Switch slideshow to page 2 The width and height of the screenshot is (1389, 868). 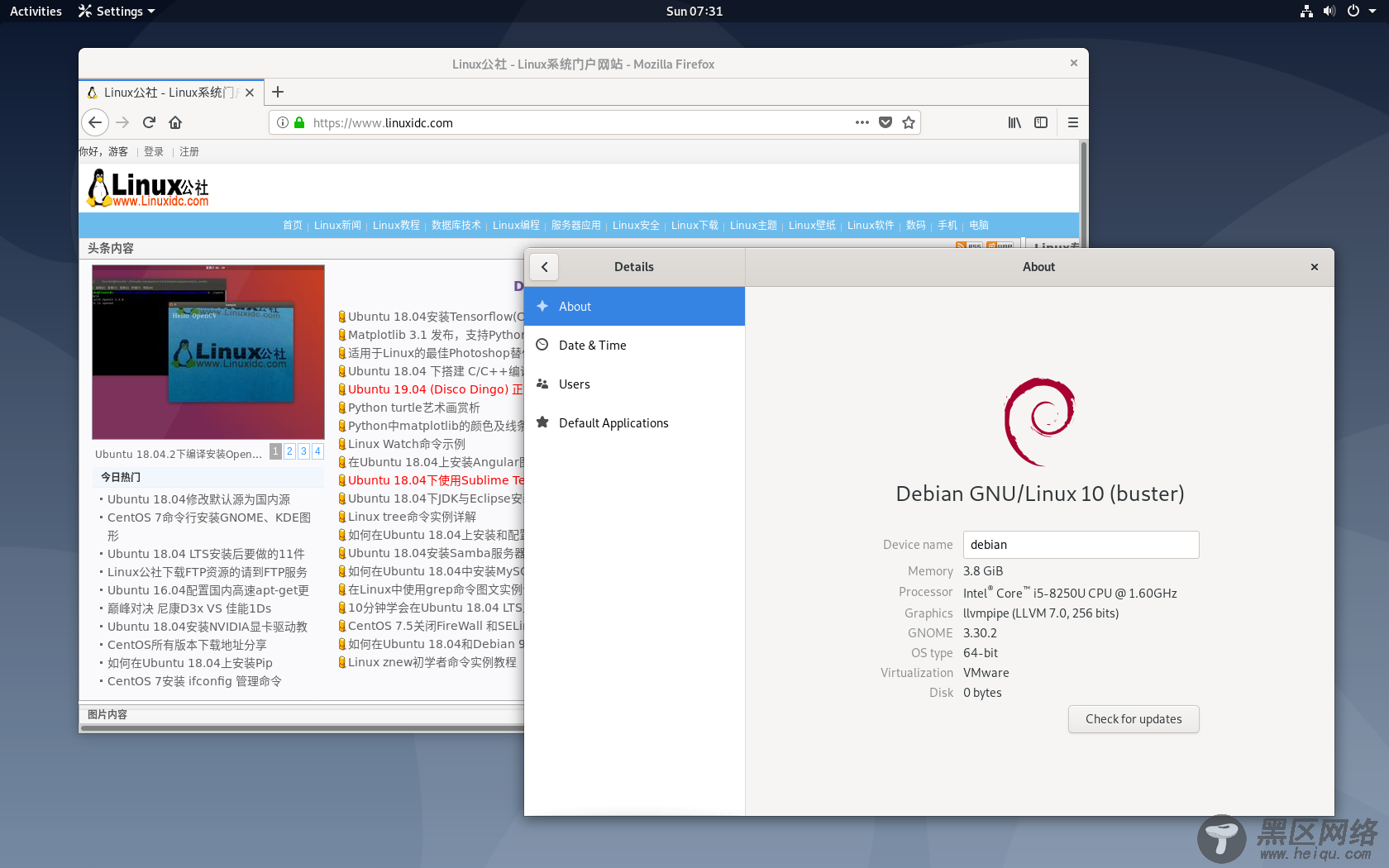(x=289, y=451)
